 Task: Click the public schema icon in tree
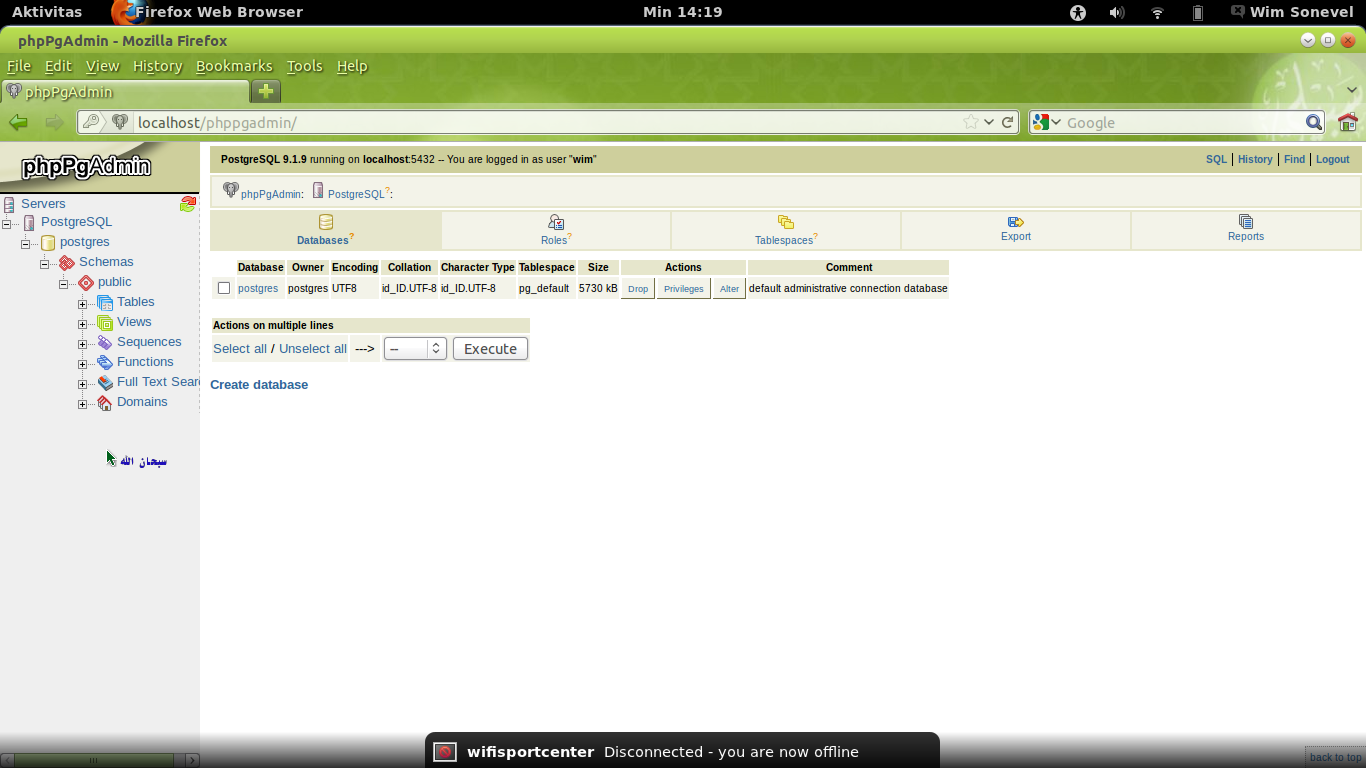coord(86,282)
